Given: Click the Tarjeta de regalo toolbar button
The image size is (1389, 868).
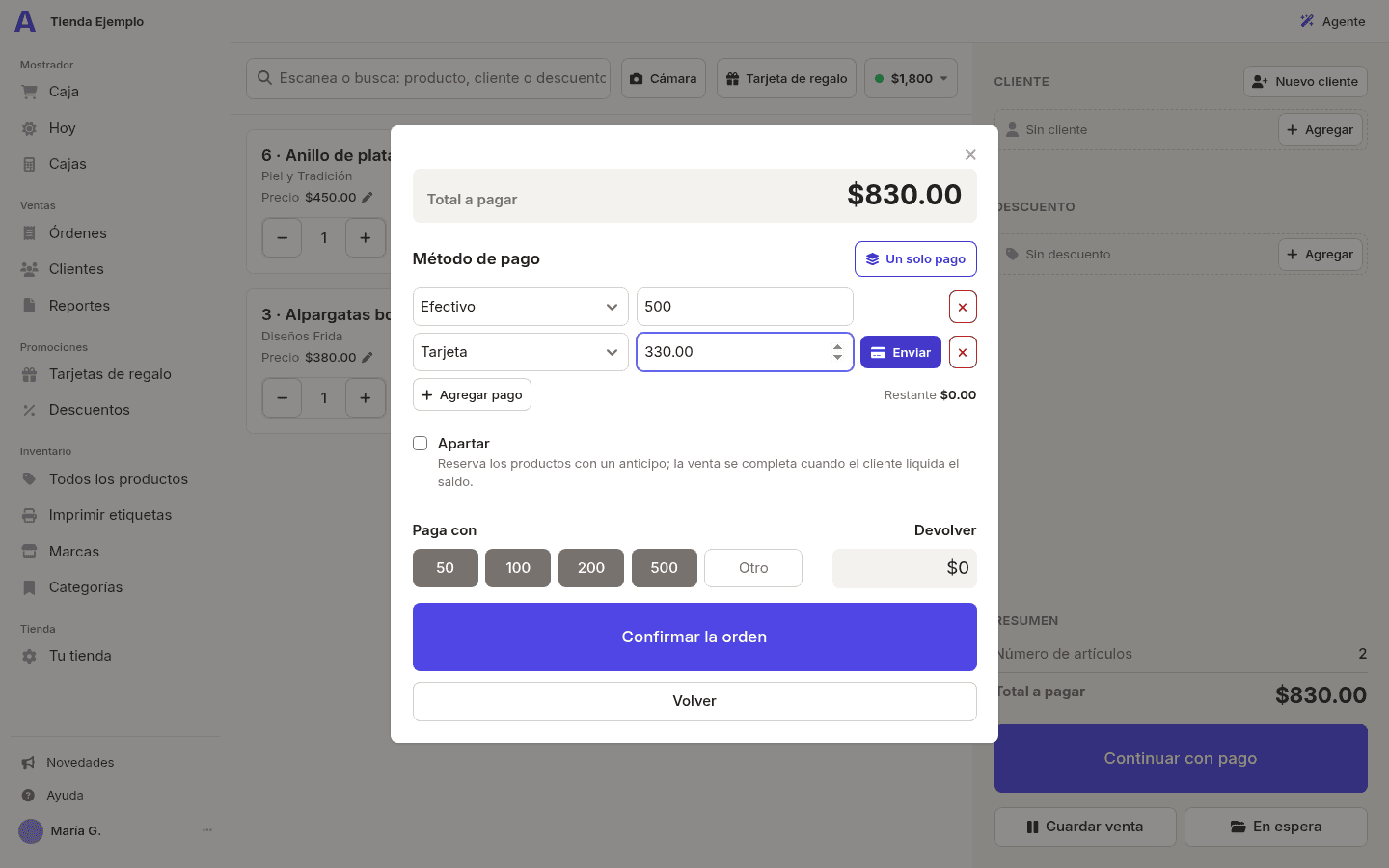Looking at the screenshot, I should click(786, 78).
